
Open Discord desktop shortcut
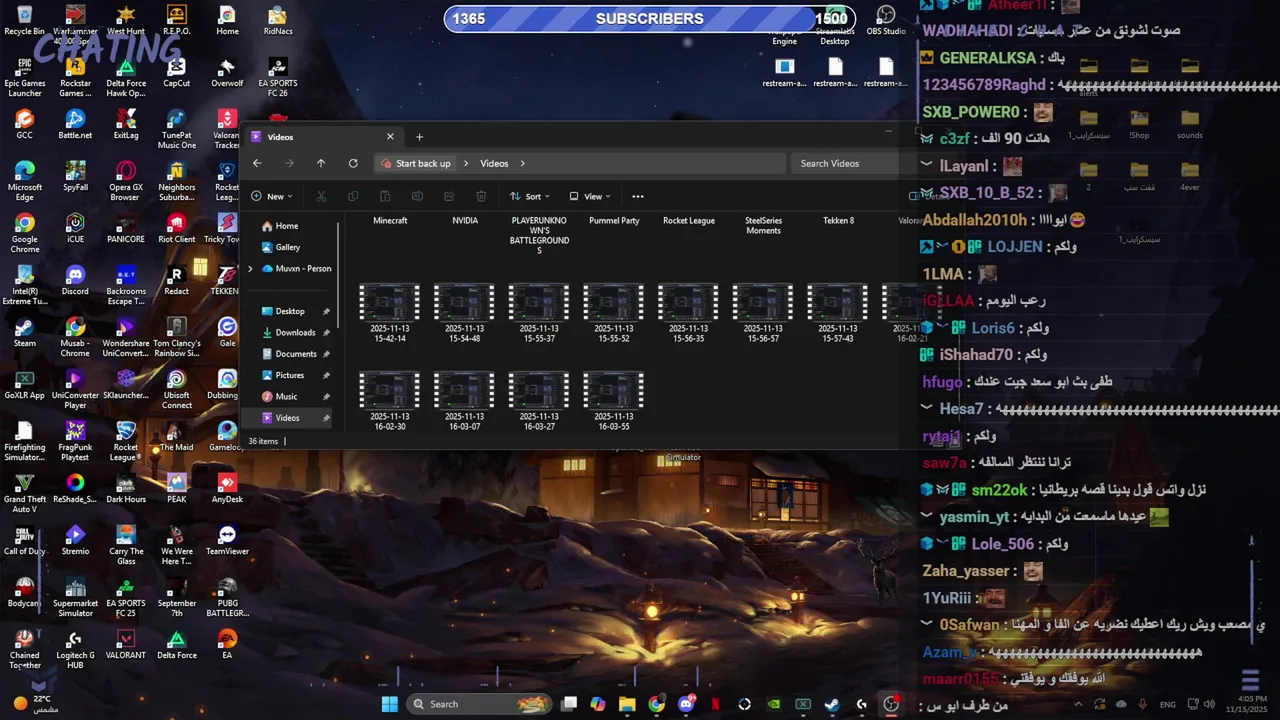click(x=75, y=280)
